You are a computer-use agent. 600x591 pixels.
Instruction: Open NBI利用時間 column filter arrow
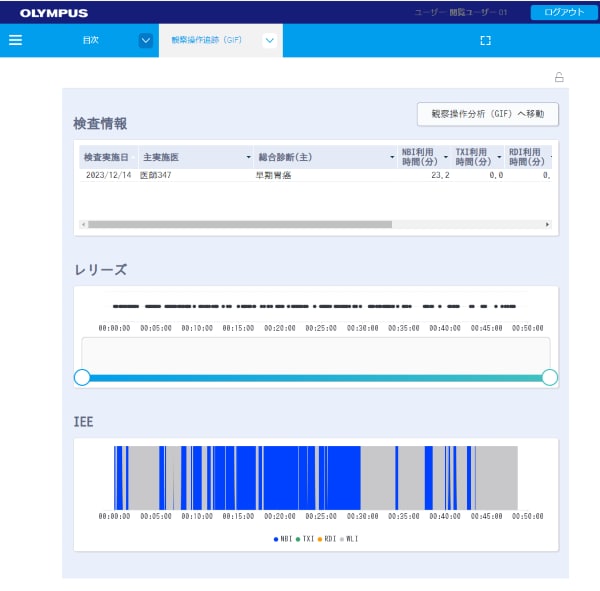coord(446,157)
